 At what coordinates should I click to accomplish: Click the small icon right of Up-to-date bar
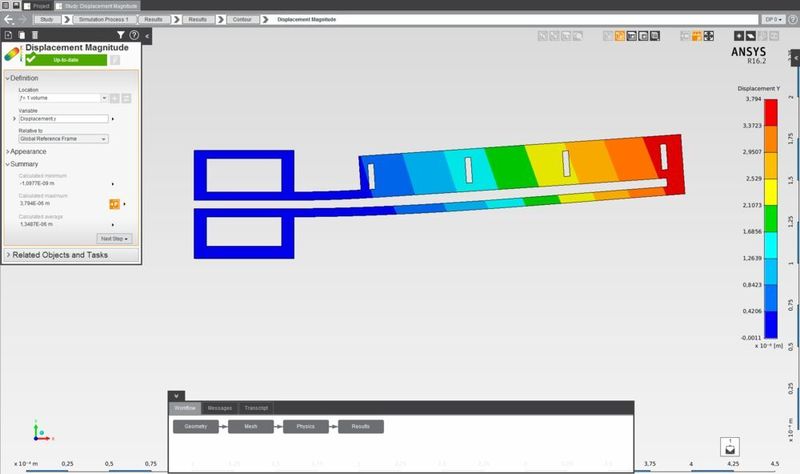pyautogui.click(x=115, y=60)
